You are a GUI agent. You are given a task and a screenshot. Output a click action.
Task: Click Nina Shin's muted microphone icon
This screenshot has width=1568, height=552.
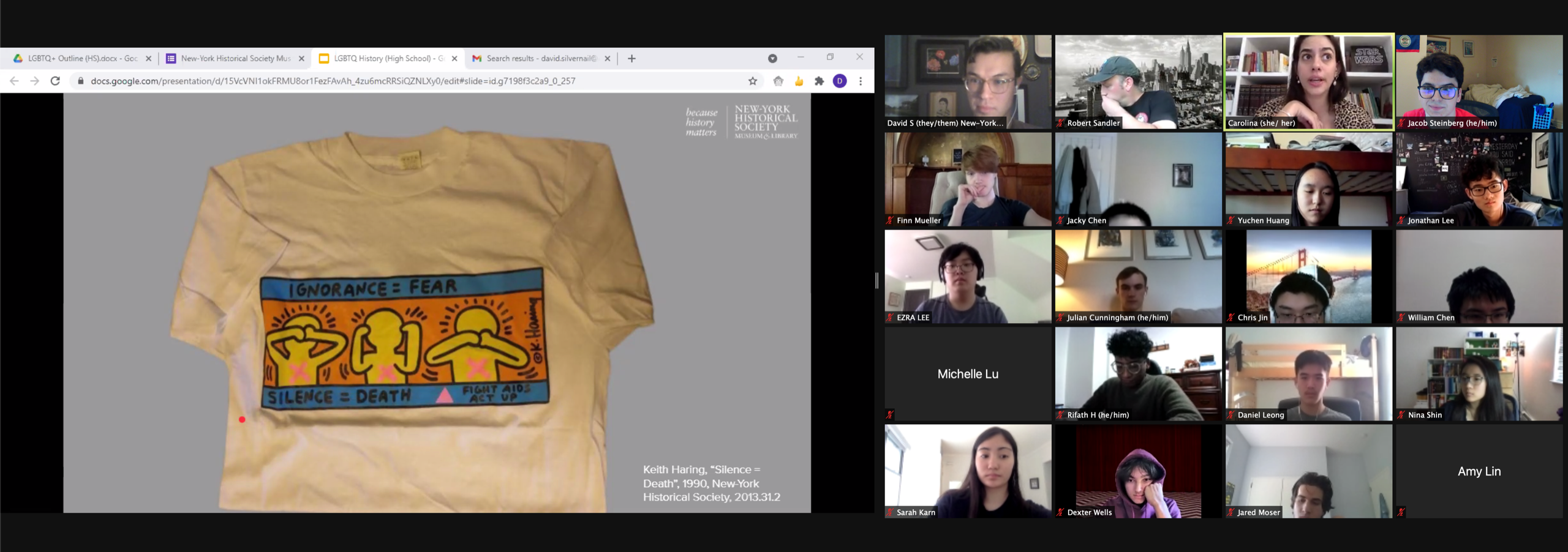pos(1401,415)
